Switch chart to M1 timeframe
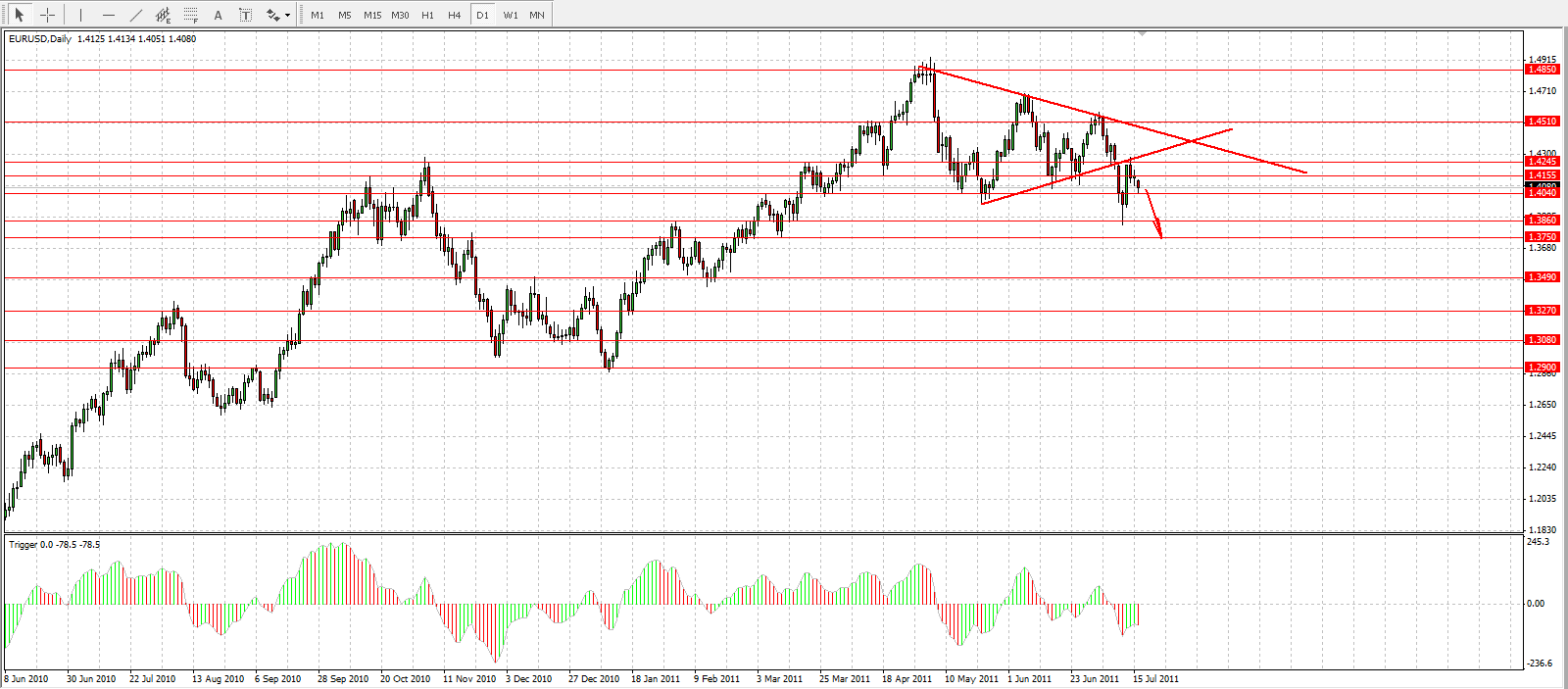The height and width of the screenshot is (689, 1568). pos(318,15)
